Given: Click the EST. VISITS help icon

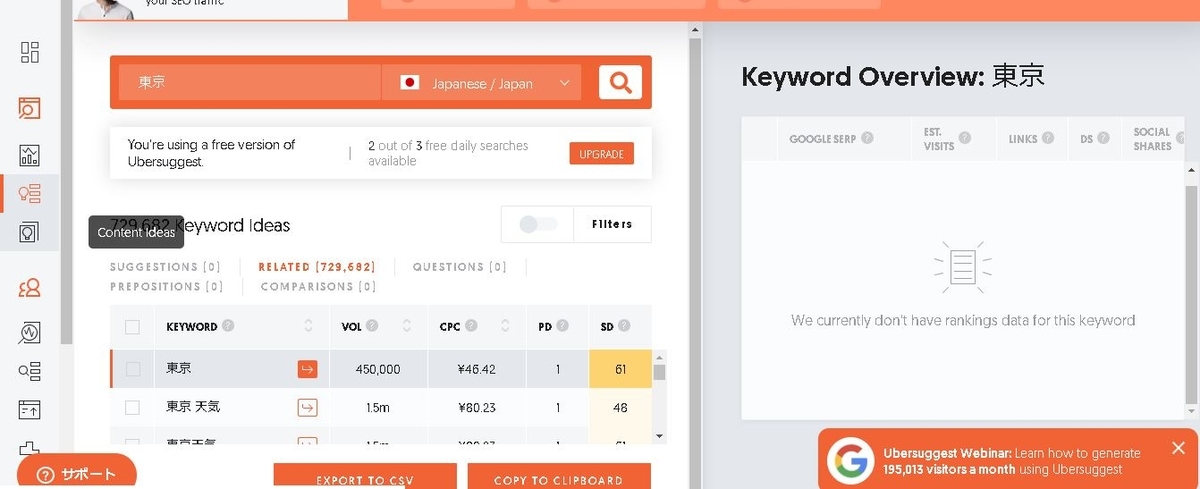Looking at the screenshot, I should [x=965, y=138].
